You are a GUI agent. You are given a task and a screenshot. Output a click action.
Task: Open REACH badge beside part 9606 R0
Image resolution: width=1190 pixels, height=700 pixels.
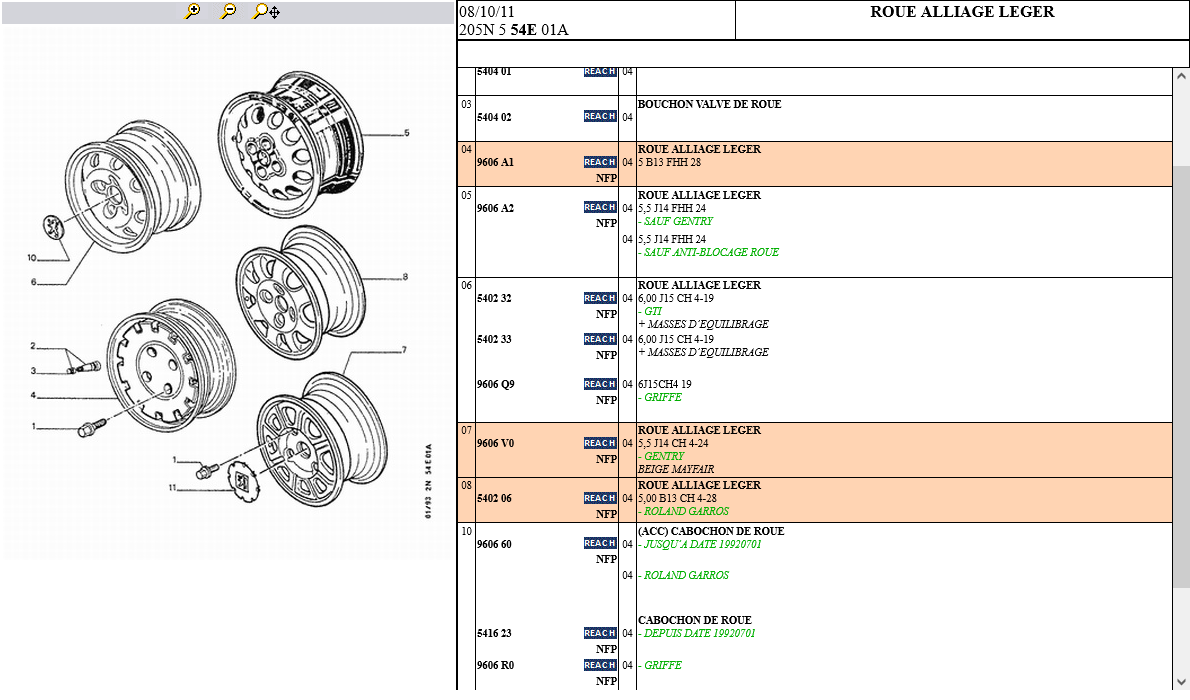[600, 665]
